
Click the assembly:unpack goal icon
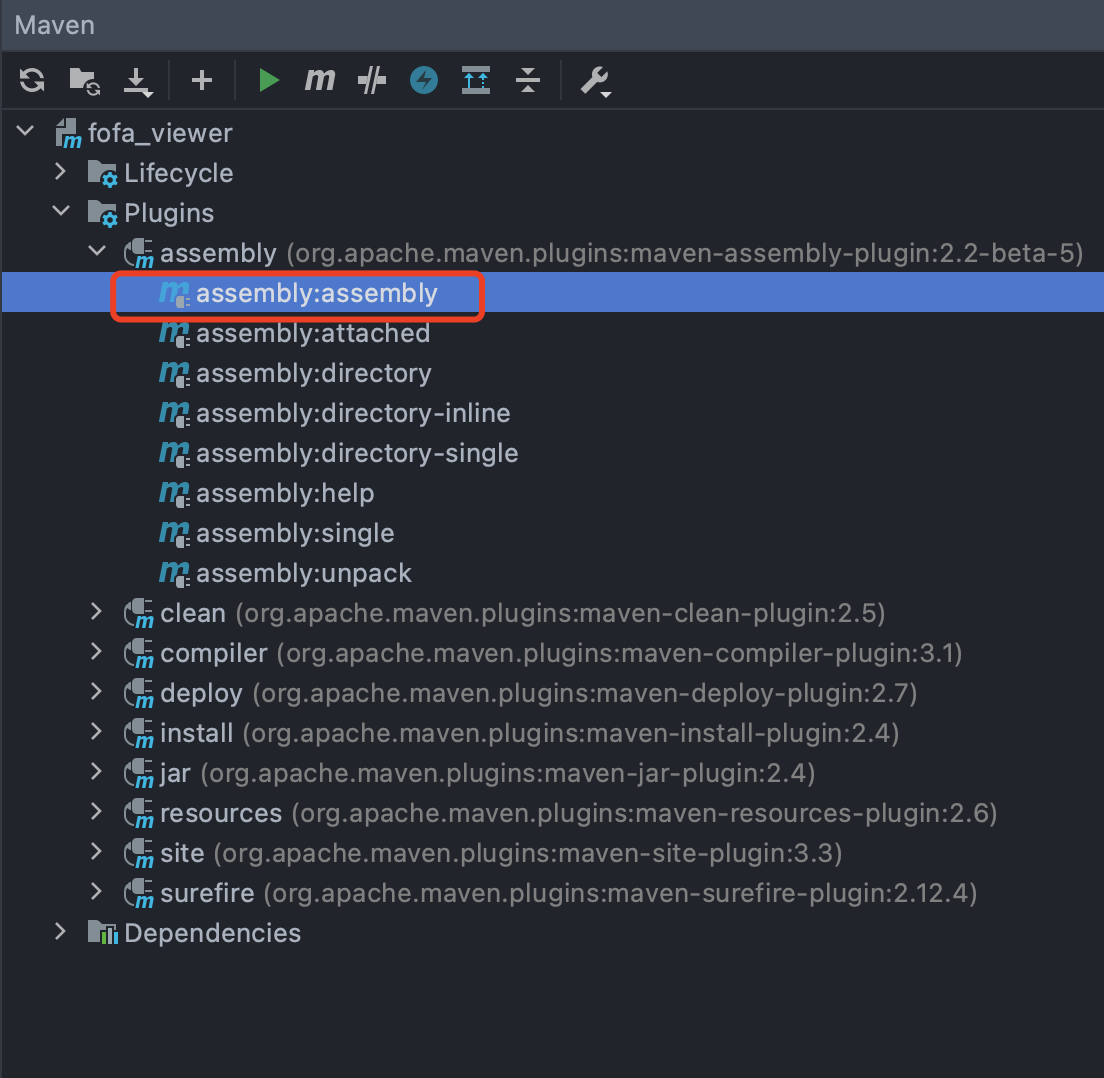click(175, 574)
